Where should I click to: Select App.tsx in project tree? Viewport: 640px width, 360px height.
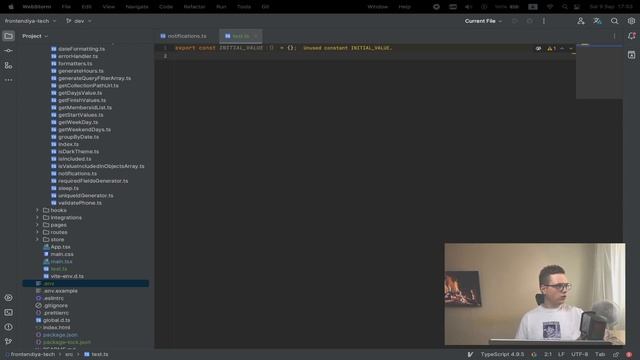[x=60, y=247]
